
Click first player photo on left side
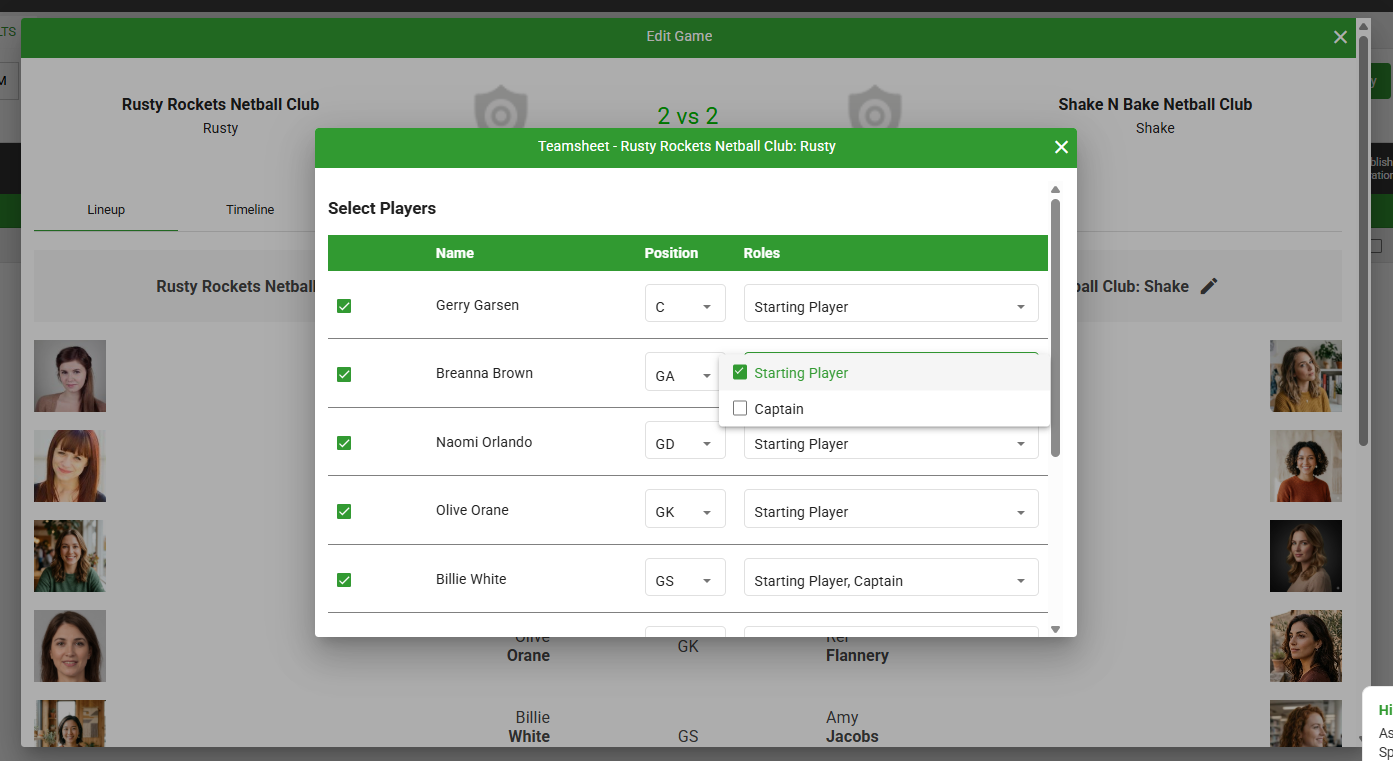pos(70,376)
